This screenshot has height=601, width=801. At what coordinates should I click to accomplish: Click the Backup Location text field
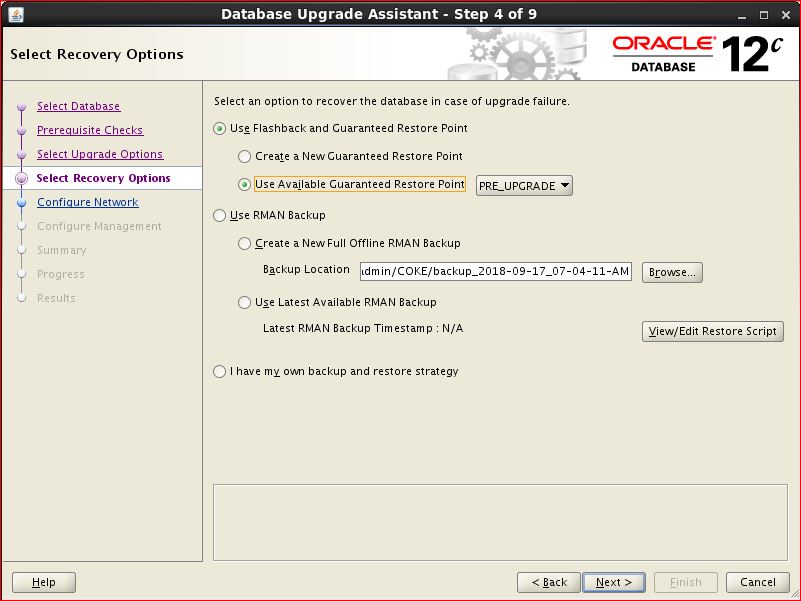point(495,272)
